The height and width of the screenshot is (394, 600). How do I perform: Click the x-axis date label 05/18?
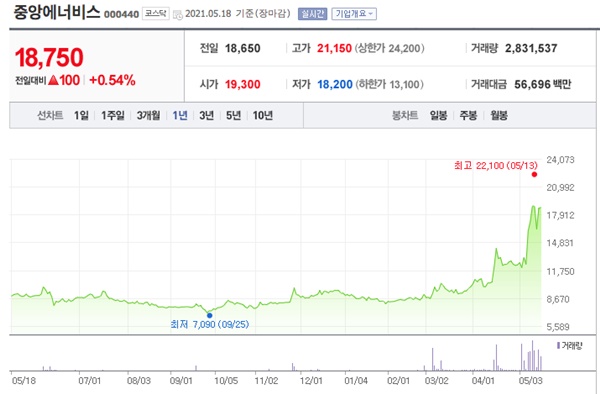click(x=24, y=381)
